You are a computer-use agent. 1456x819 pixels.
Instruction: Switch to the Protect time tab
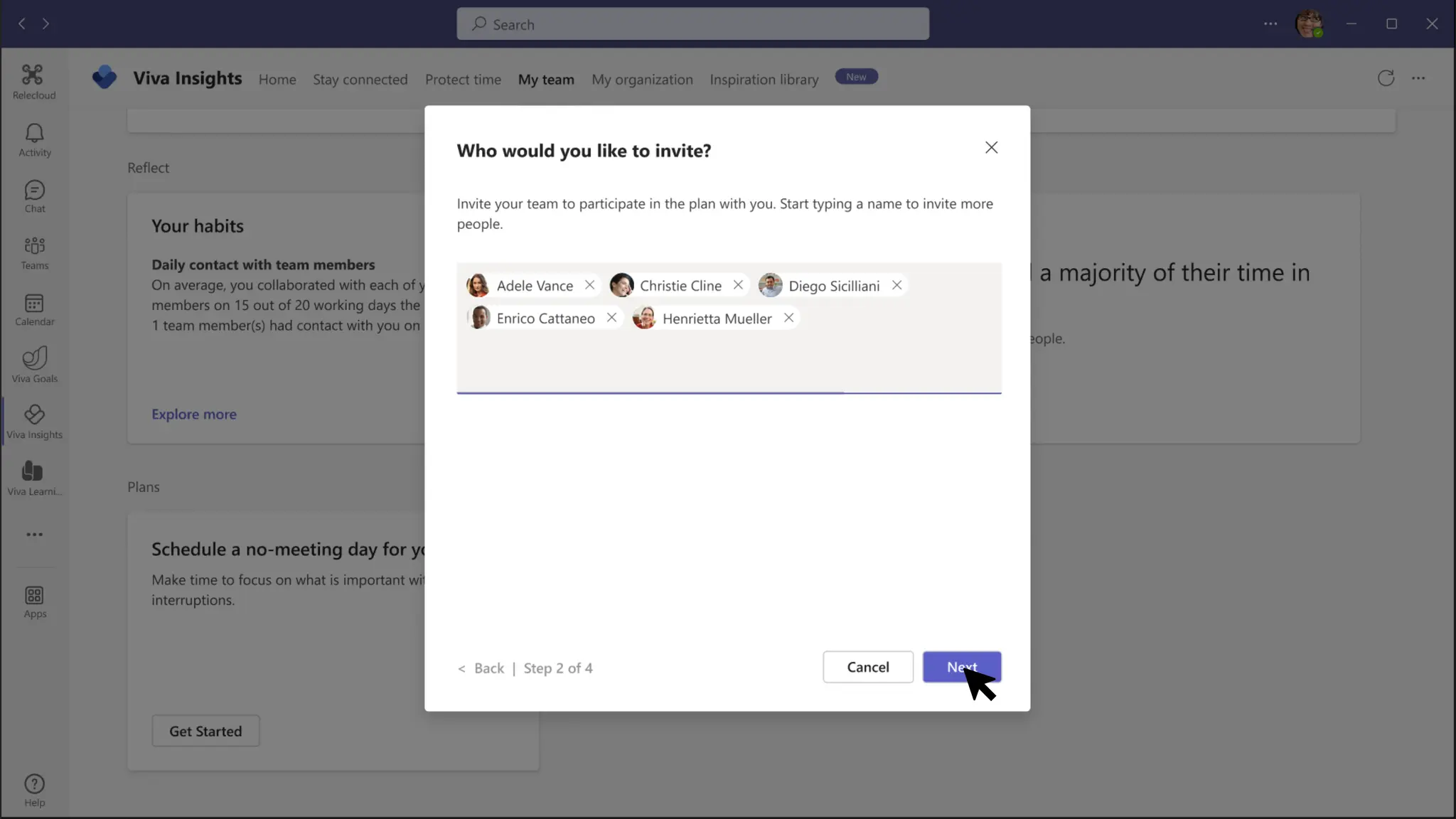[463, 80]
